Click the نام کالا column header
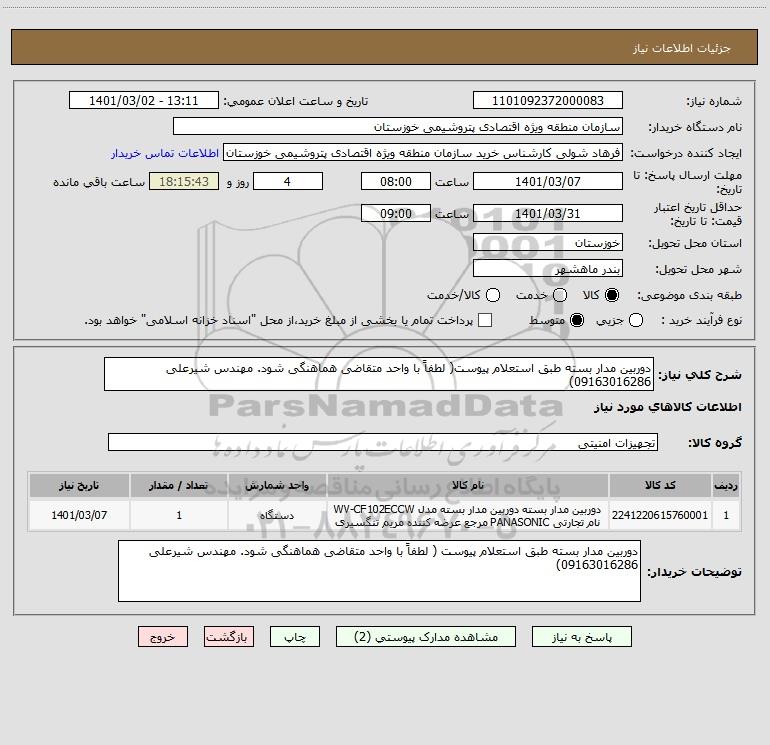The image size is (770, 745). [x=468, y=485]
